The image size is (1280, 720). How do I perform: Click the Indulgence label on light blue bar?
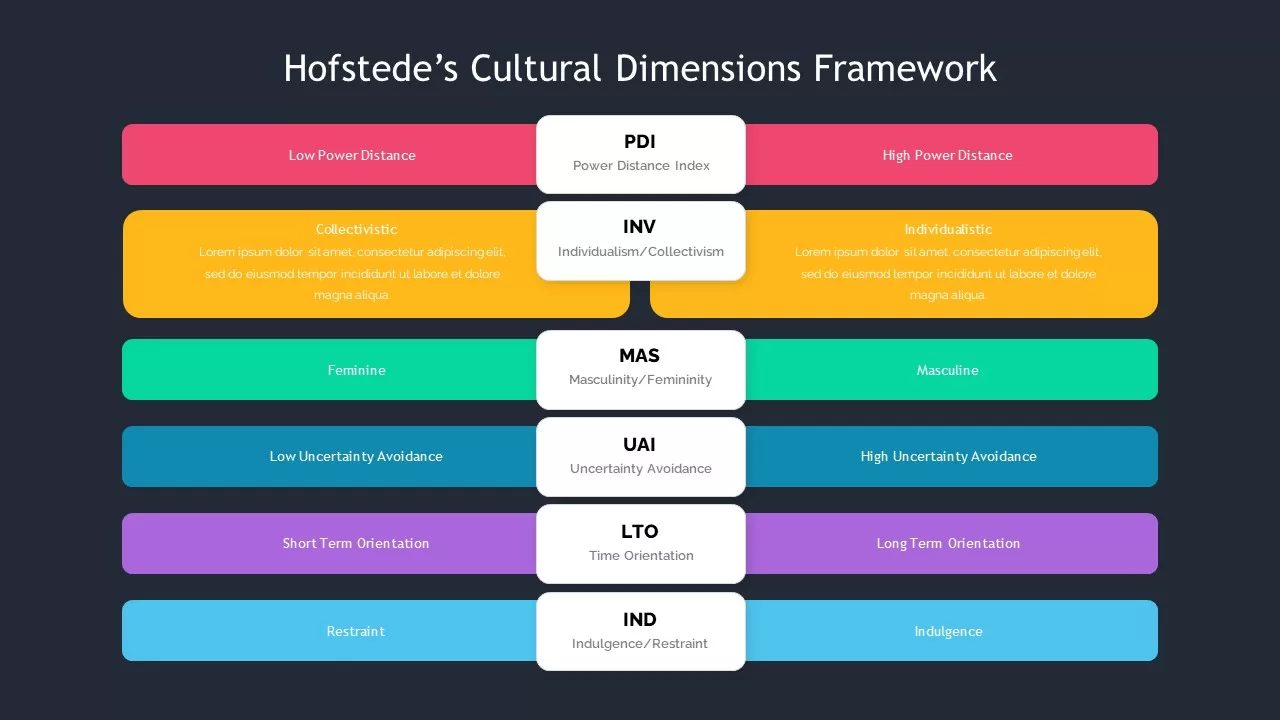pyautogui.click(x=948, y=631)
